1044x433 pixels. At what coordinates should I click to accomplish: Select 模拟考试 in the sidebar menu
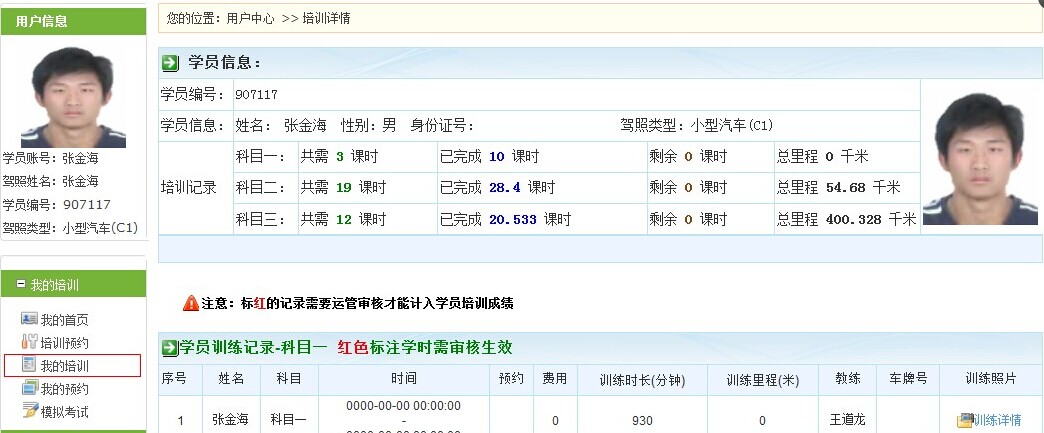pyautogui.click(x=64, y=411)
